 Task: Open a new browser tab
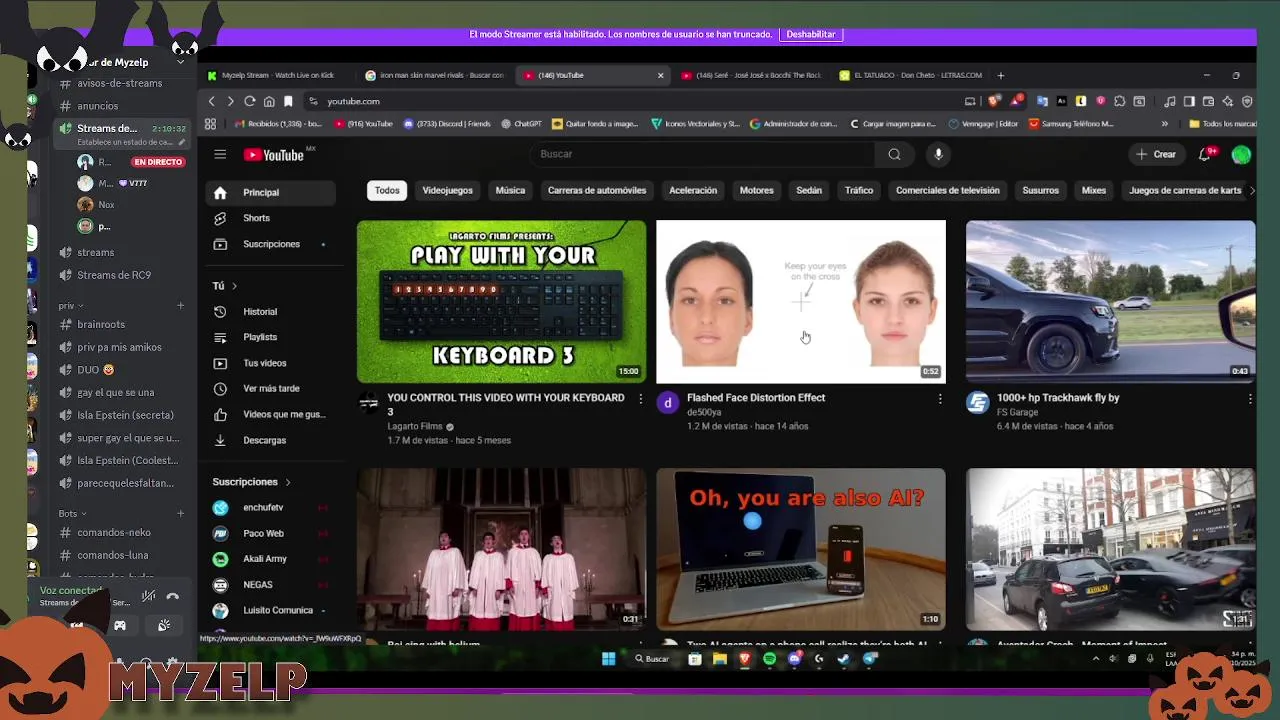(x=1000, y=75)
